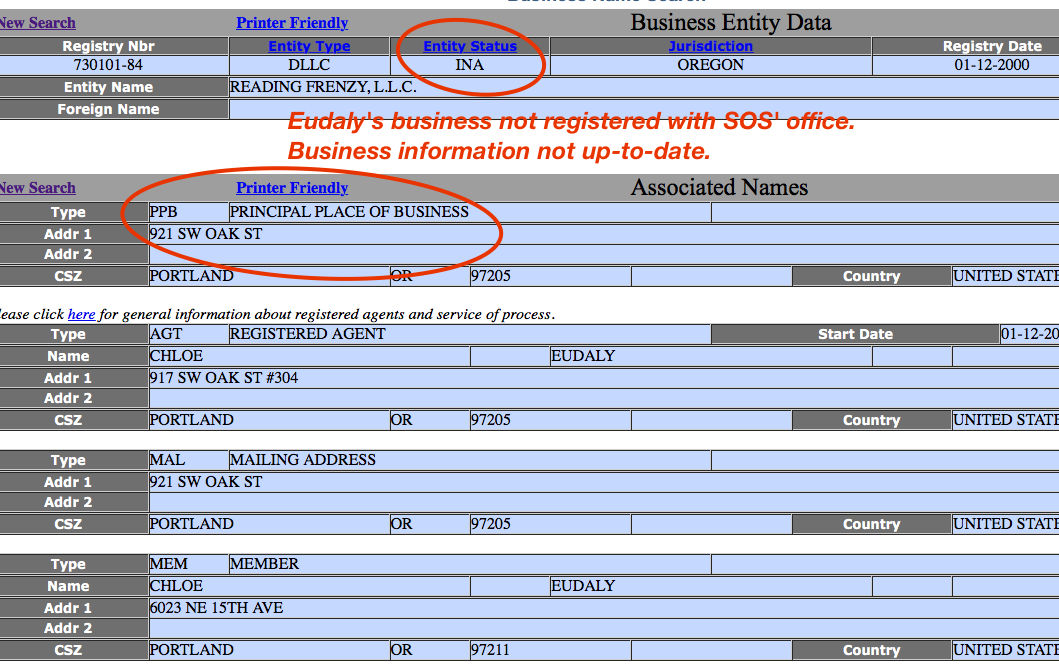
Task: Select the AGT type code
Action: click(x=166, y=334)
